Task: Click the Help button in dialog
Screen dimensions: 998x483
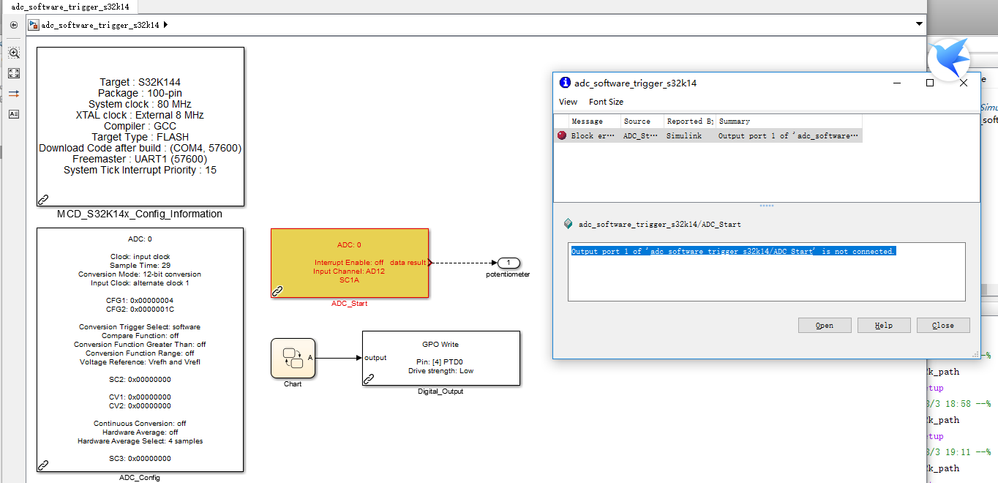Action: click(884, 325)
